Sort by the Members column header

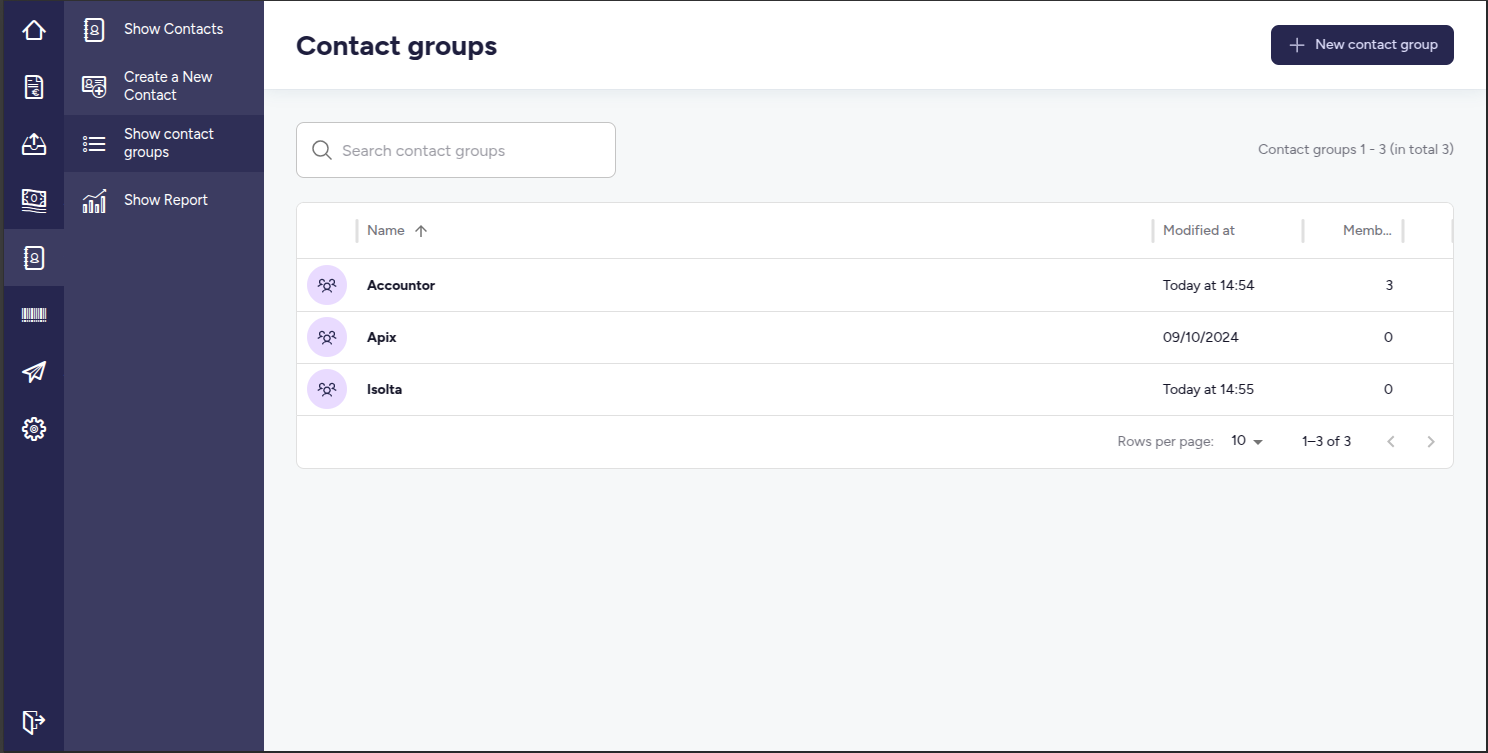1367,230
